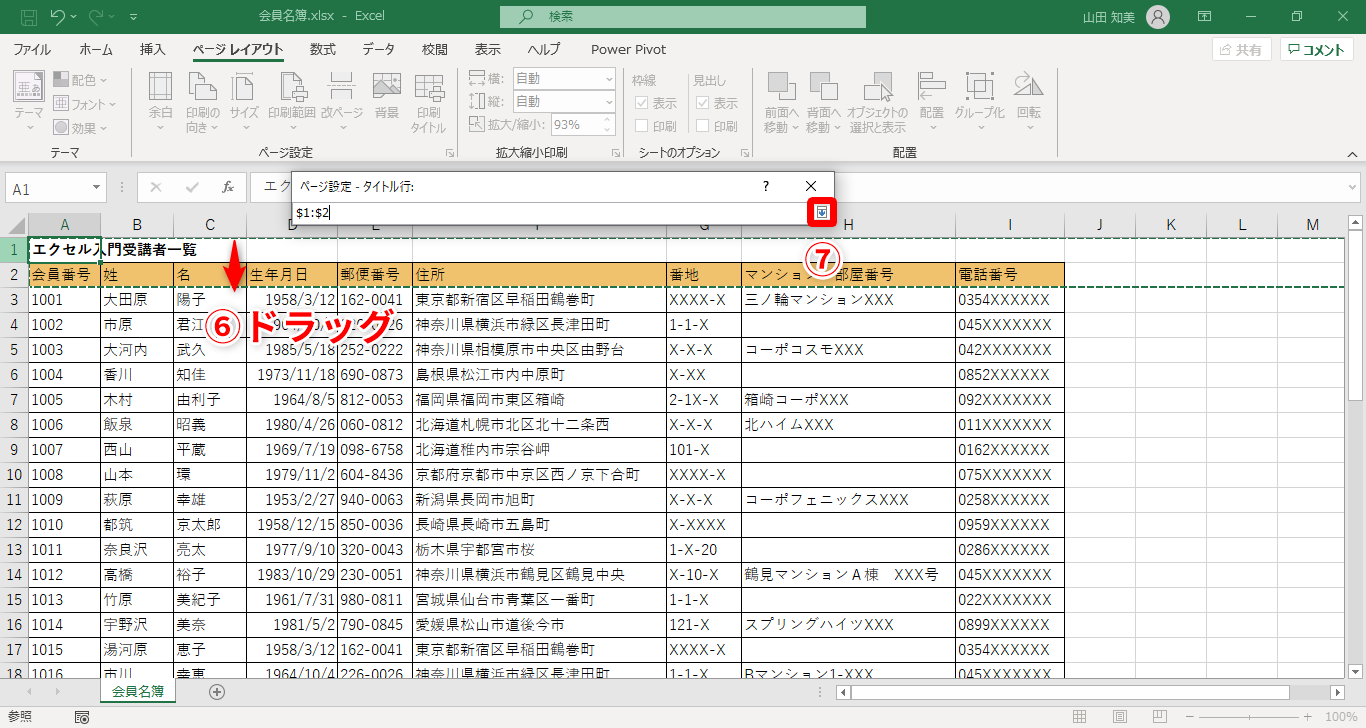The image size is (1366, 728).
Task: Open 印刷の向き orientation icon
Action: (202, 103)
